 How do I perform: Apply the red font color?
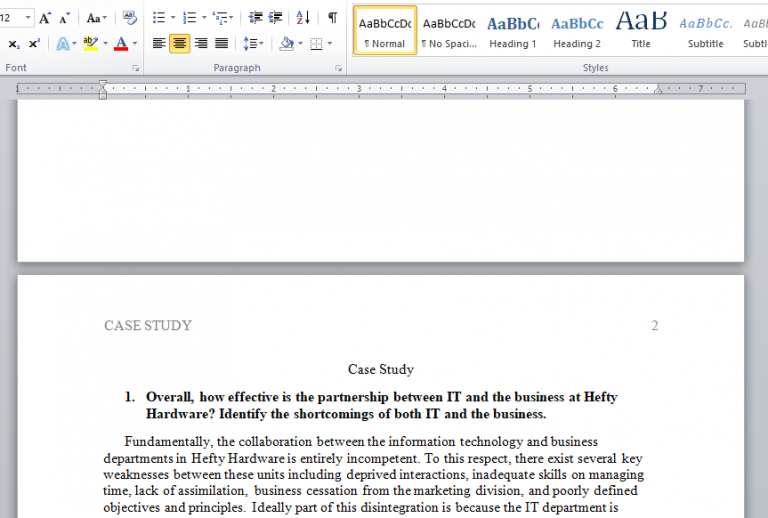[x=120, y=44]
